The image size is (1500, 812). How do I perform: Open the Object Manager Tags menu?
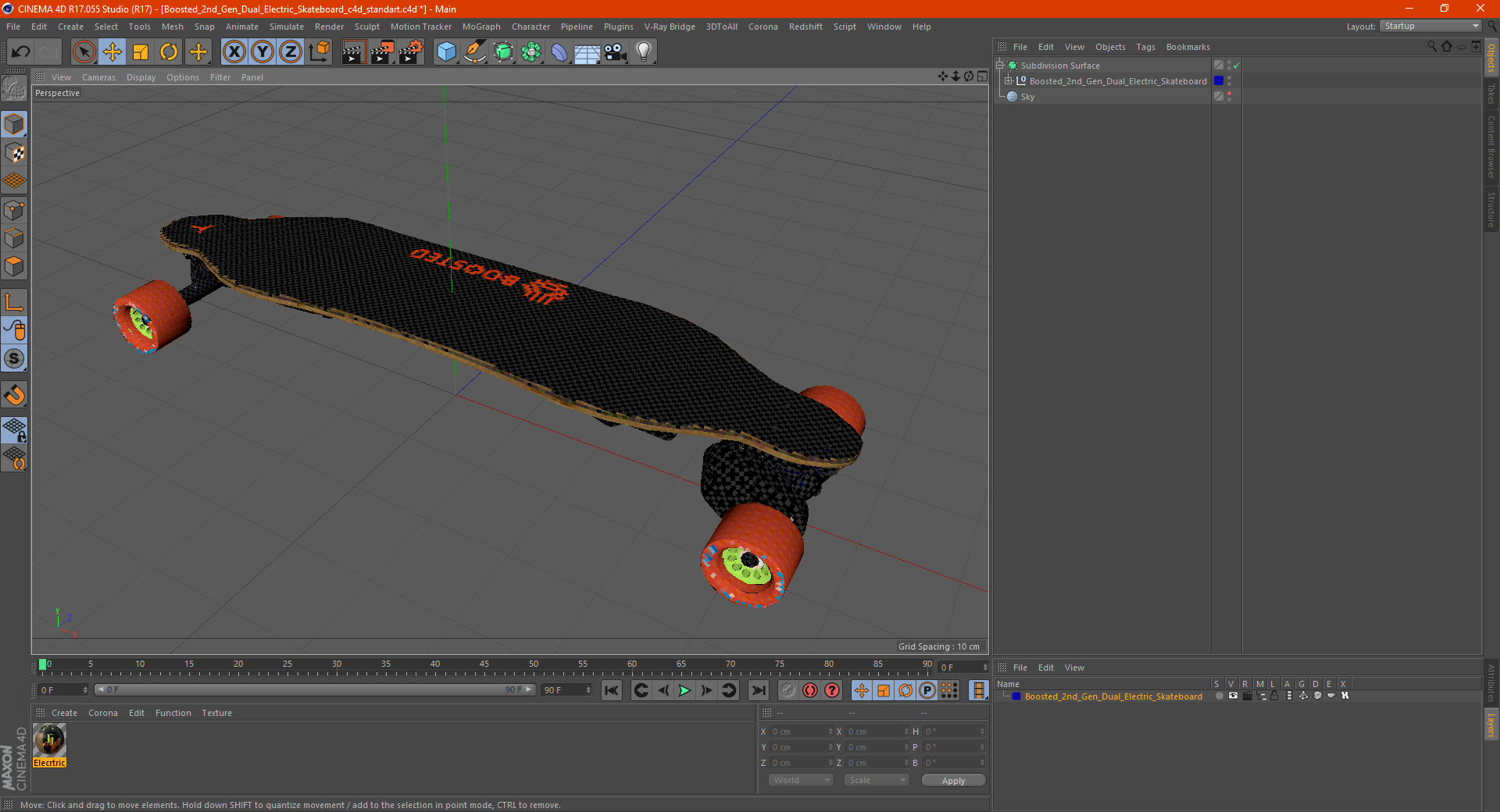point(1145,47)
